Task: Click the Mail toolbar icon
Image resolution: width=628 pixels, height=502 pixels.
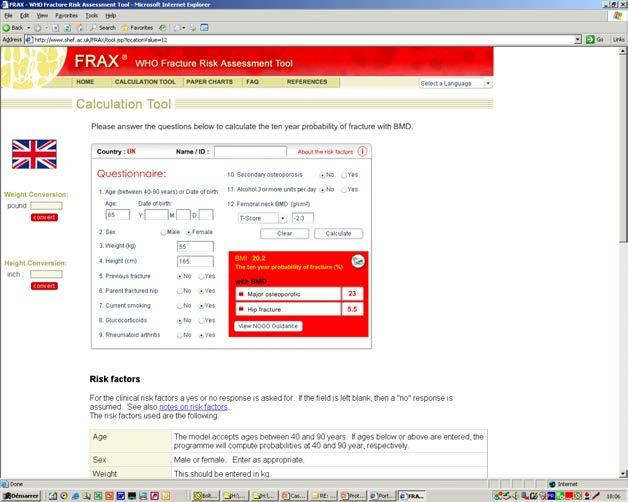Action: (177, 28)
